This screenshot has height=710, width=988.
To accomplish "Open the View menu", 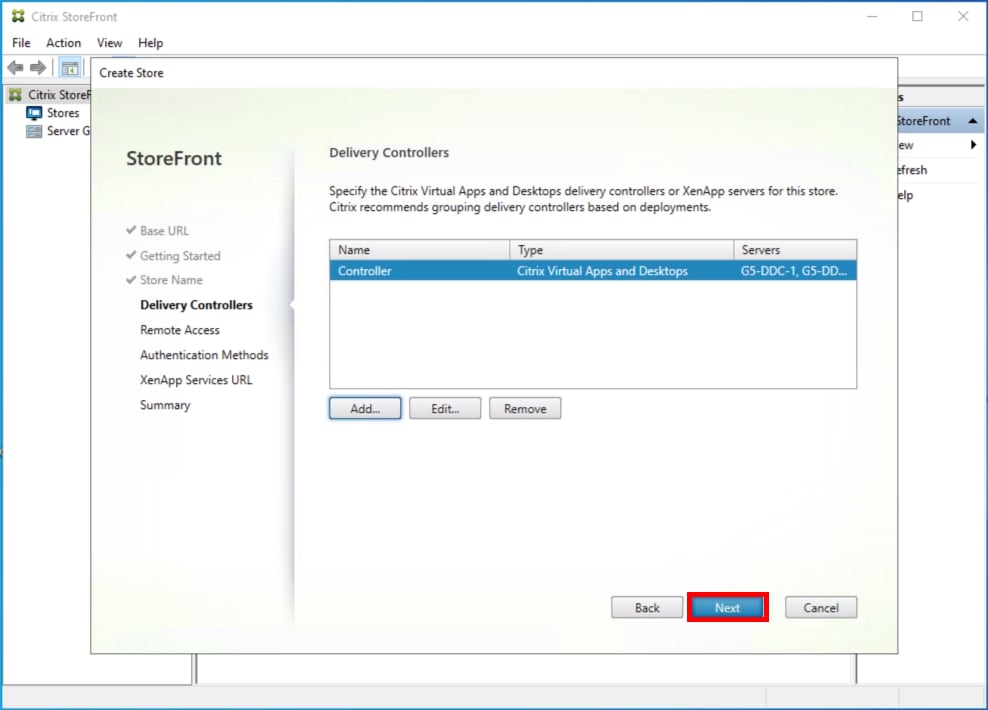I will coord(109,43).
